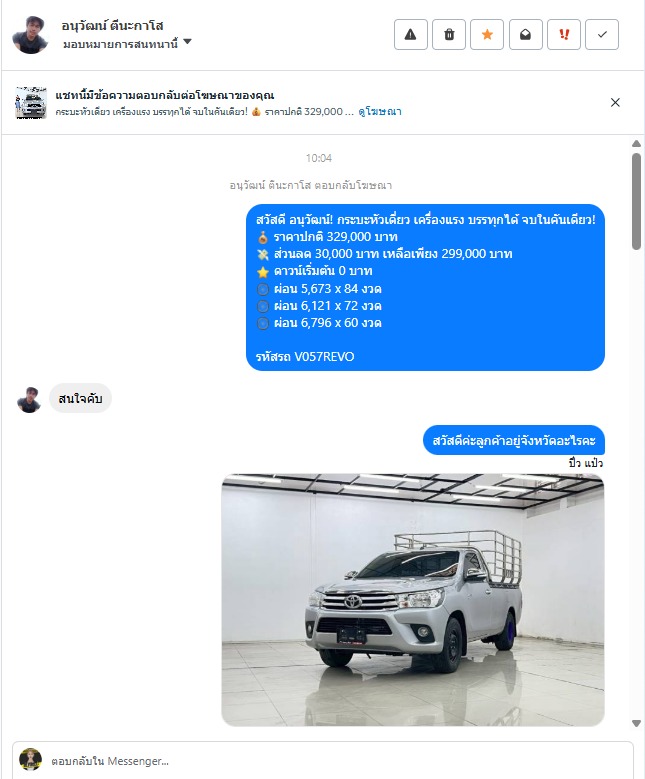The image size is (645, 779).
Task: Click the ดูโฆษณา link
Action: tap(380, 112)
